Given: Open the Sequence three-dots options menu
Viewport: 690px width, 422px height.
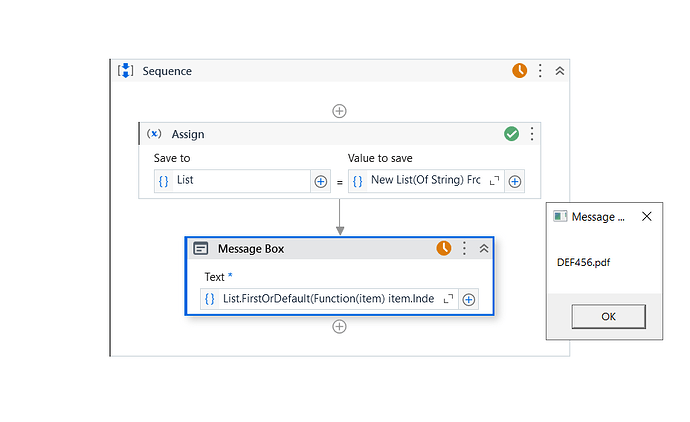Looking at the screenshot, I should pyautogui.click(x=540, y=71).
